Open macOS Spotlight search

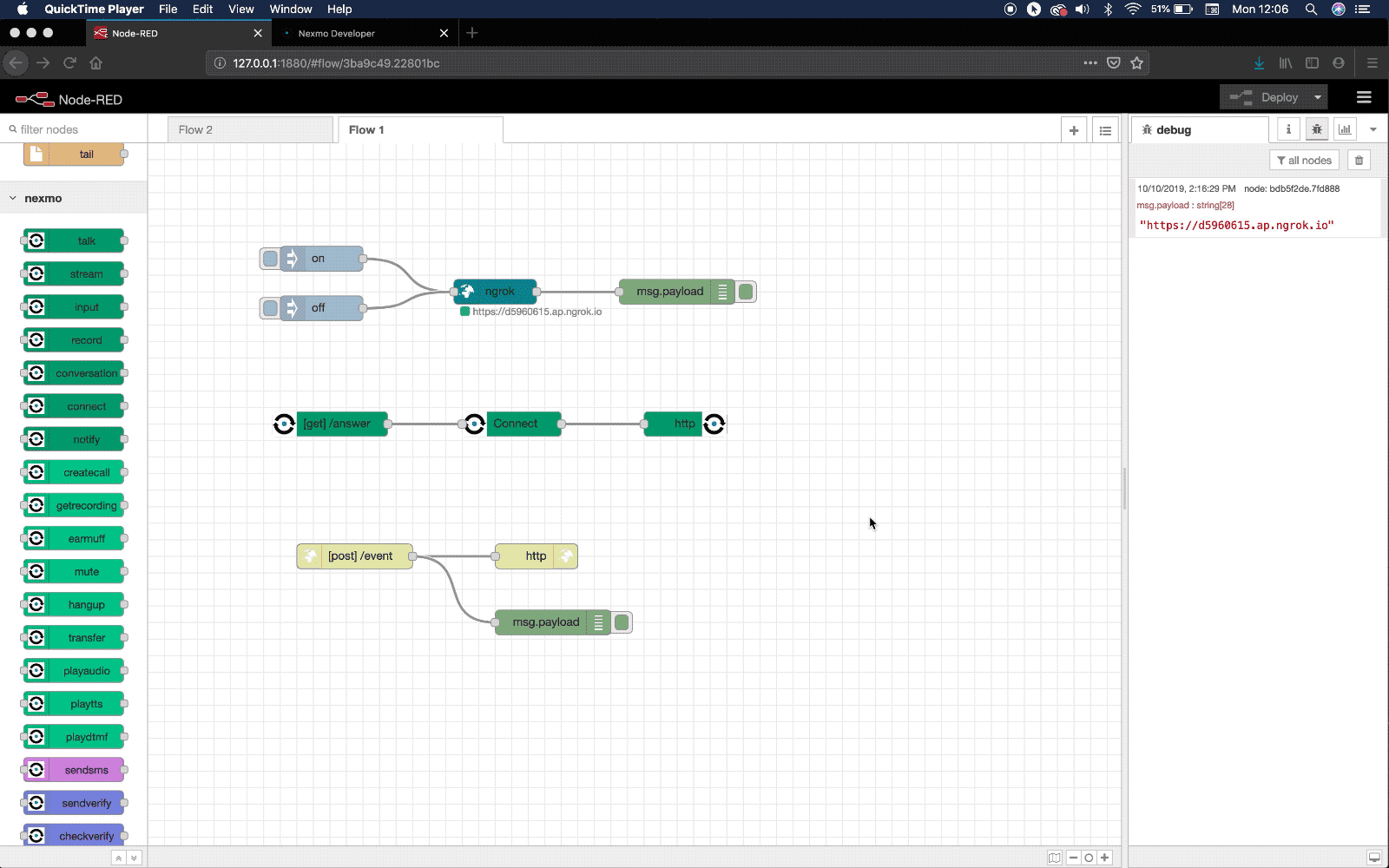pos(1311,9)
